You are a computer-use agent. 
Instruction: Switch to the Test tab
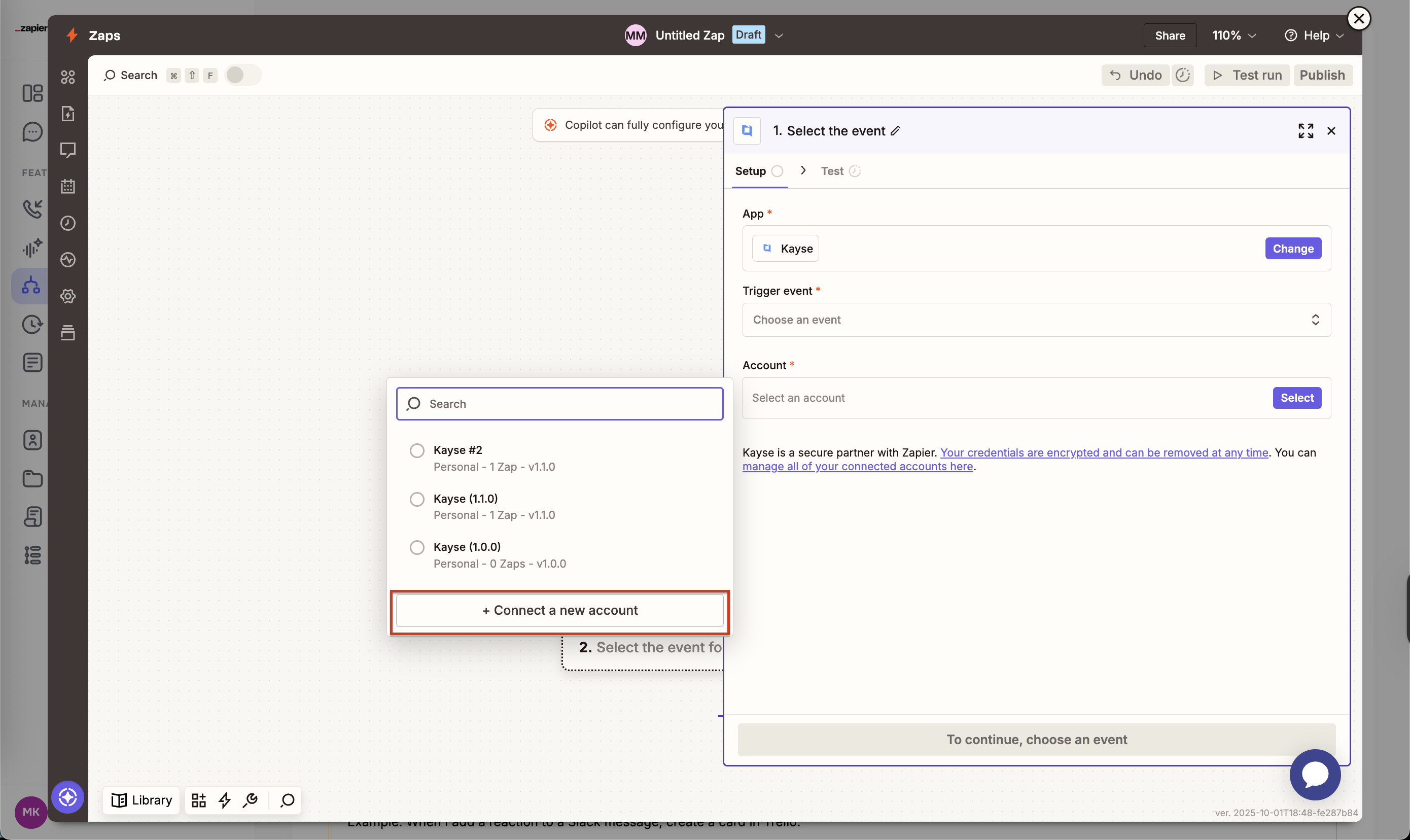point(832,170)
